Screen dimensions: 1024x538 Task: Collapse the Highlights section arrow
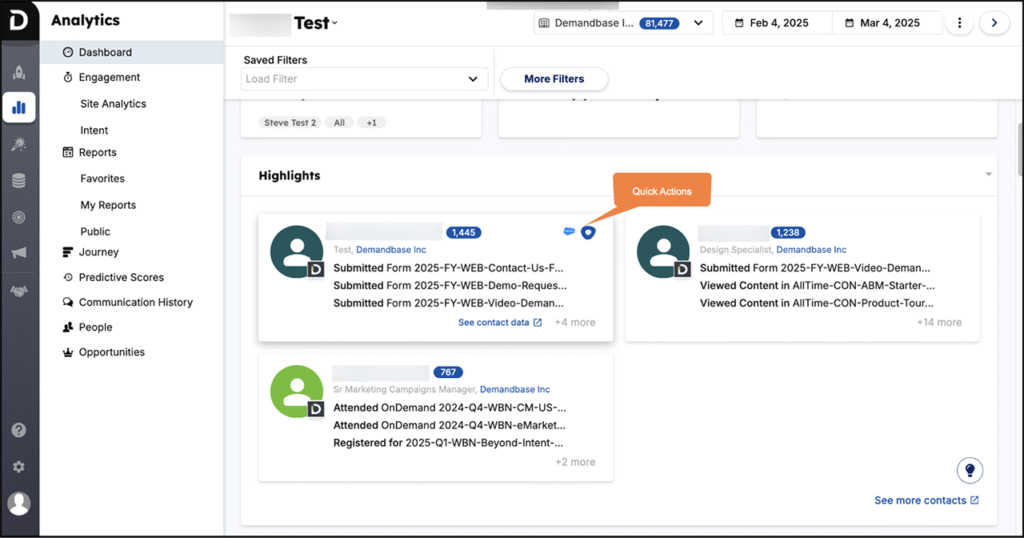point(988,174)
